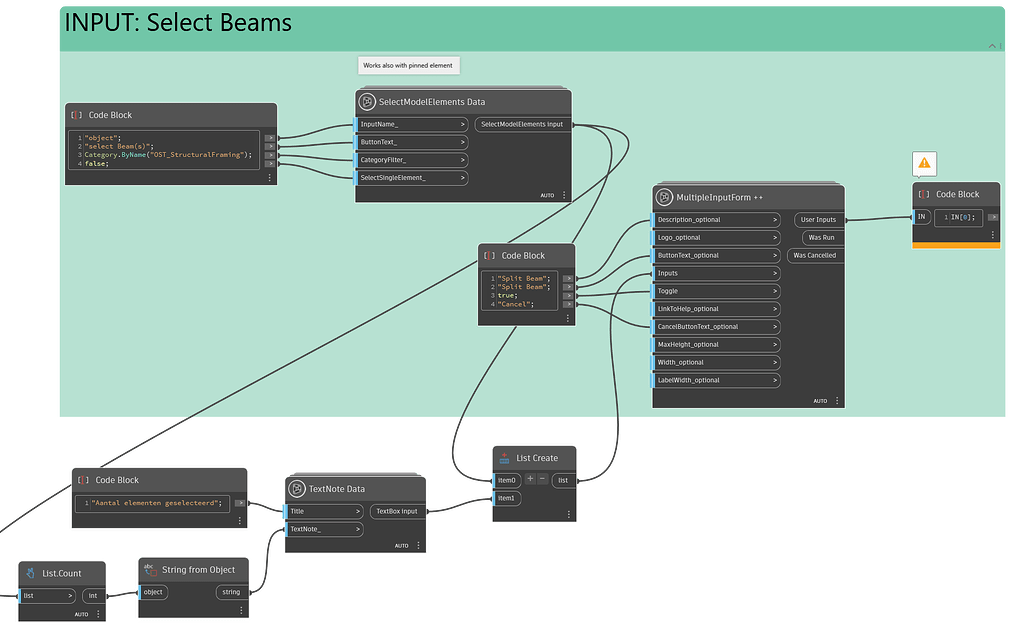Image resolution: width=1024 pixels, height=643 pixels.
Task: Click the Works also with pinned element note
Action: click(408, 65)
